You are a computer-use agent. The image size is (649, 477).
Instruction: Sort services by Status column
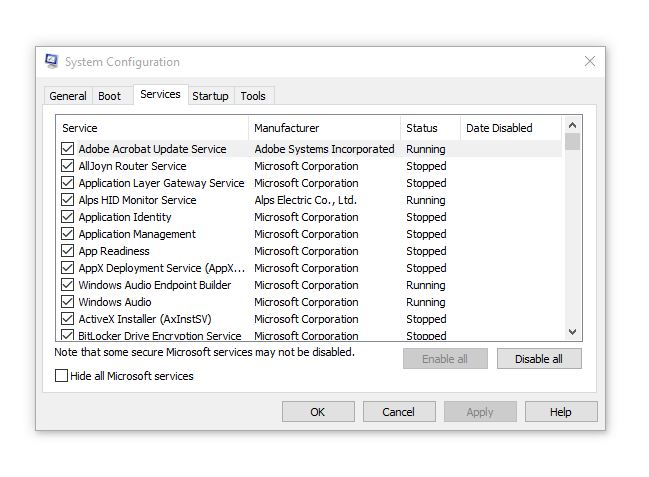coord(428,128)
